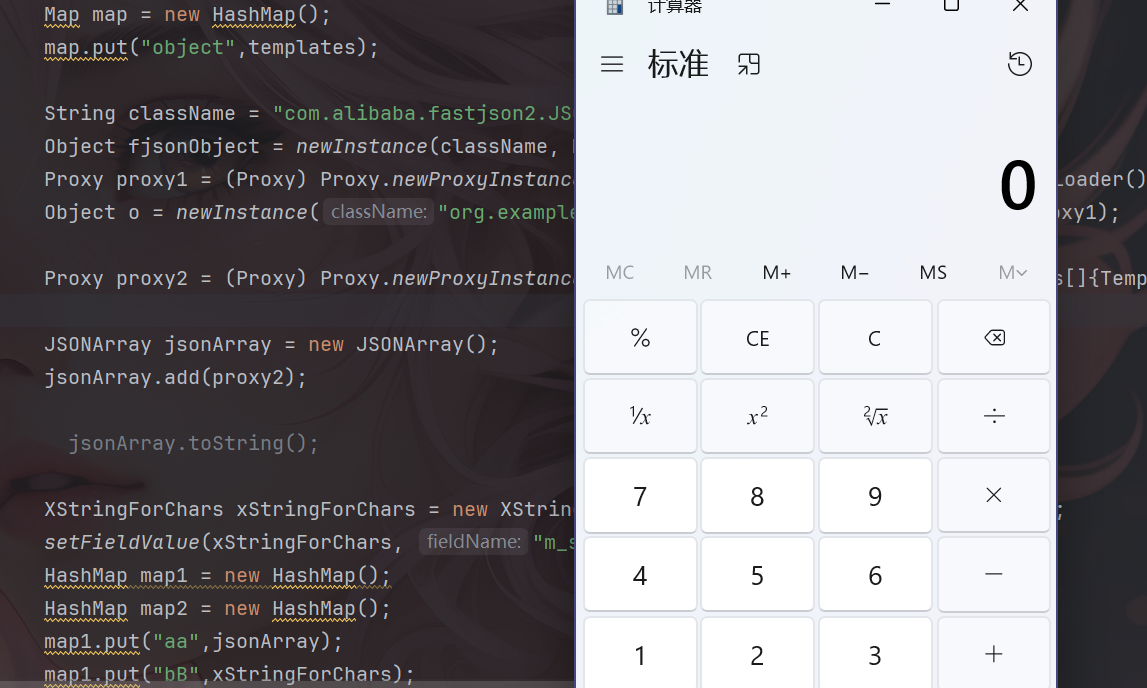Click 'setFieldValue(xStringForChars,' code line
1147x688 pixels.
(x=223, y=542)
